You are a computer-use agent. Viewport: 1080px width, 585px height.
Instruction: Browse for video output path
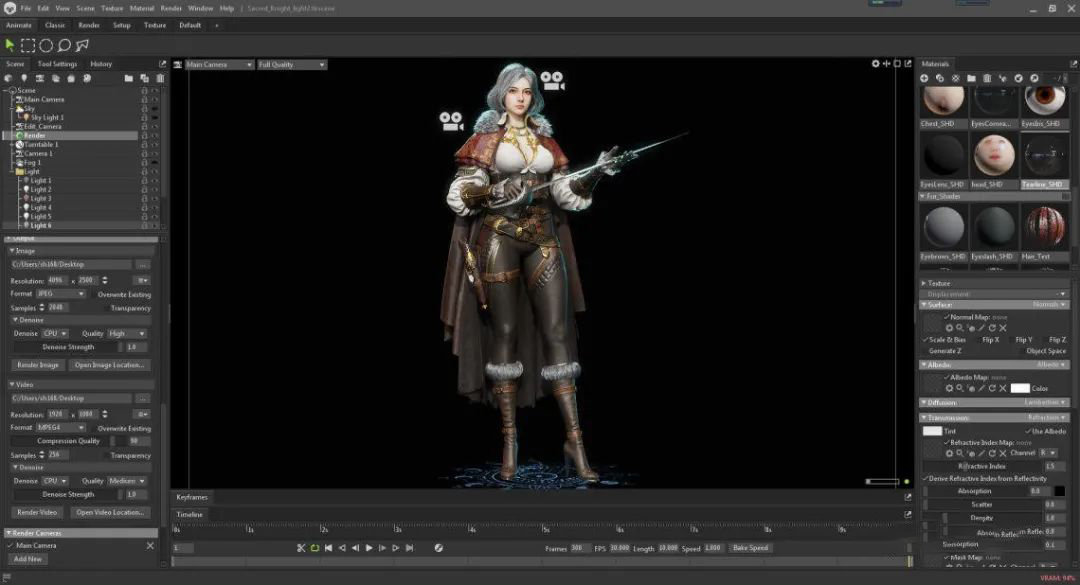point(143,398)
